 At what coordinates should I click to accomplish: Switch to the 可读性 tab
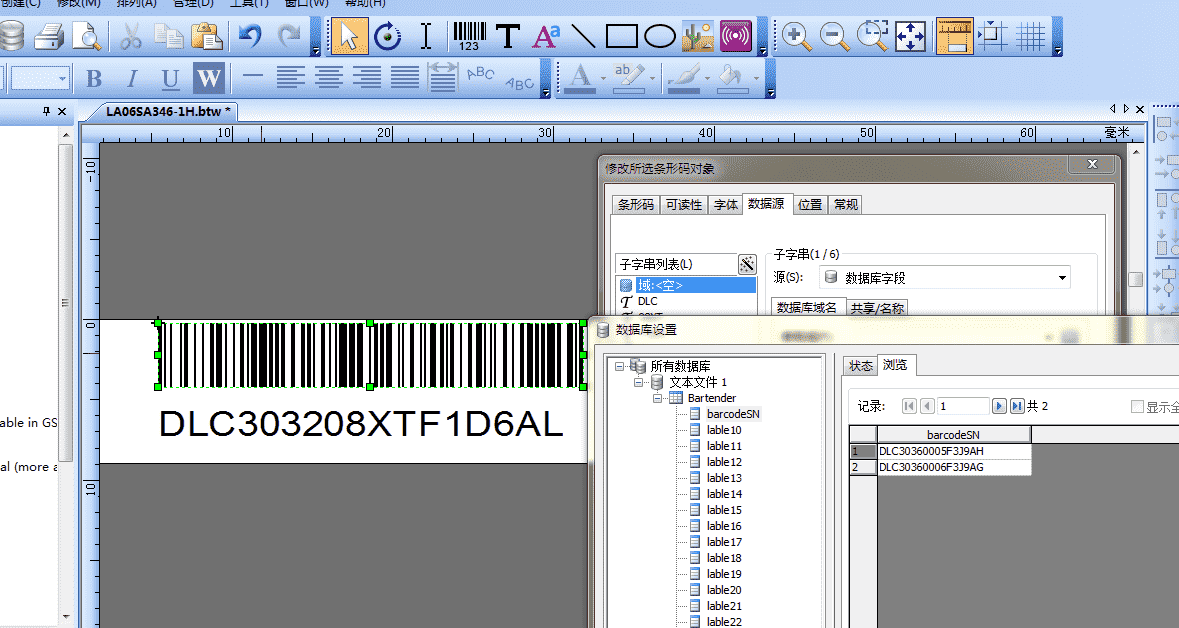pos(683,205)
